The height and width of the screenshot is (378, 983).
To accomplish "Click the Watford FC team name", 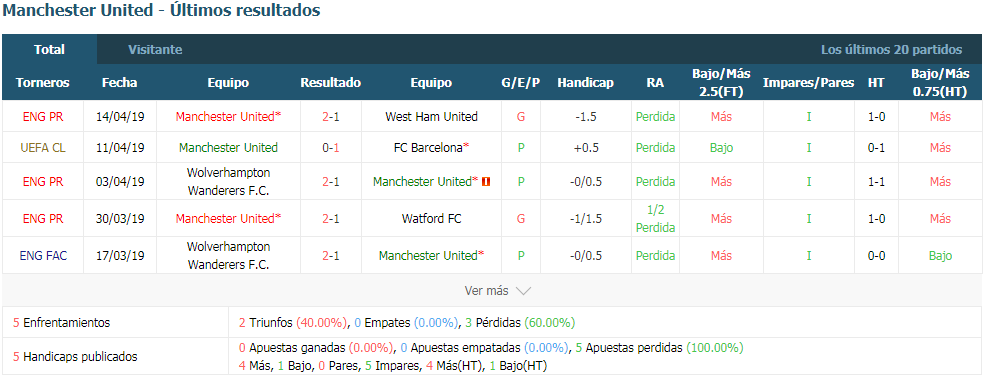I will (x=431, y=219).
